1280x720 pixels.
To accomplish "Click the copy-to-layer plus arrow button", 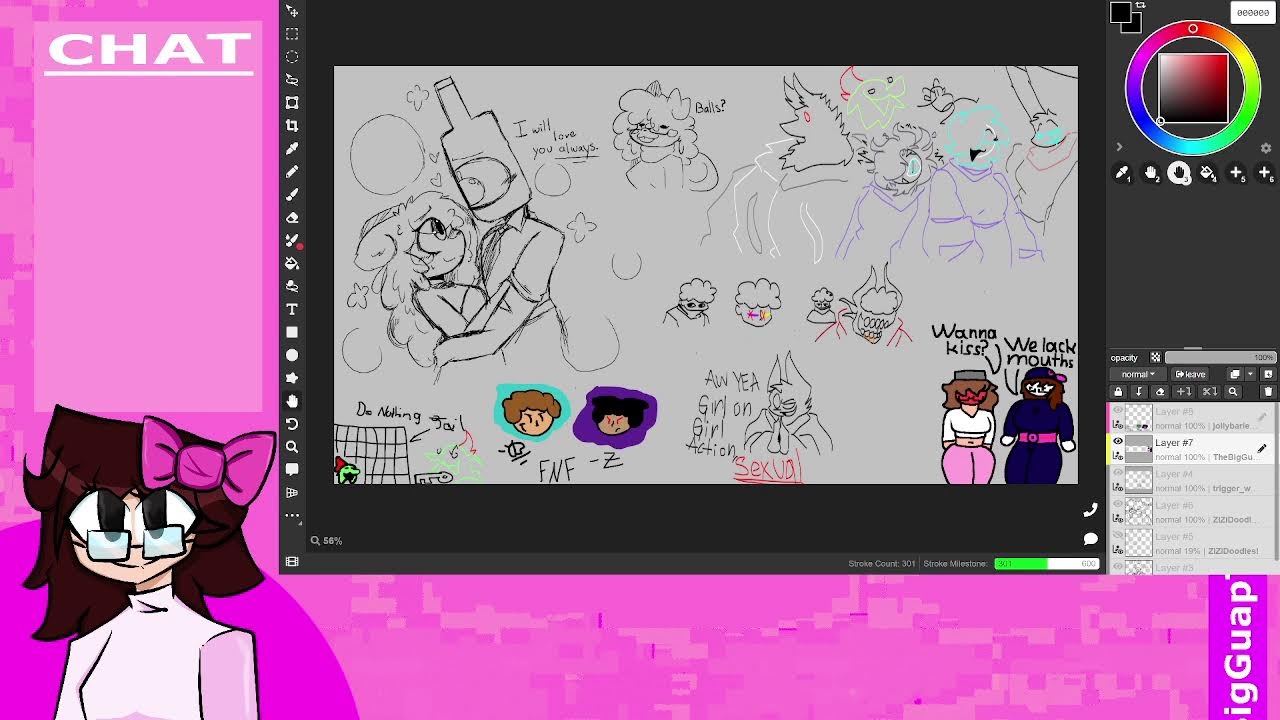I will [1184, 392].
